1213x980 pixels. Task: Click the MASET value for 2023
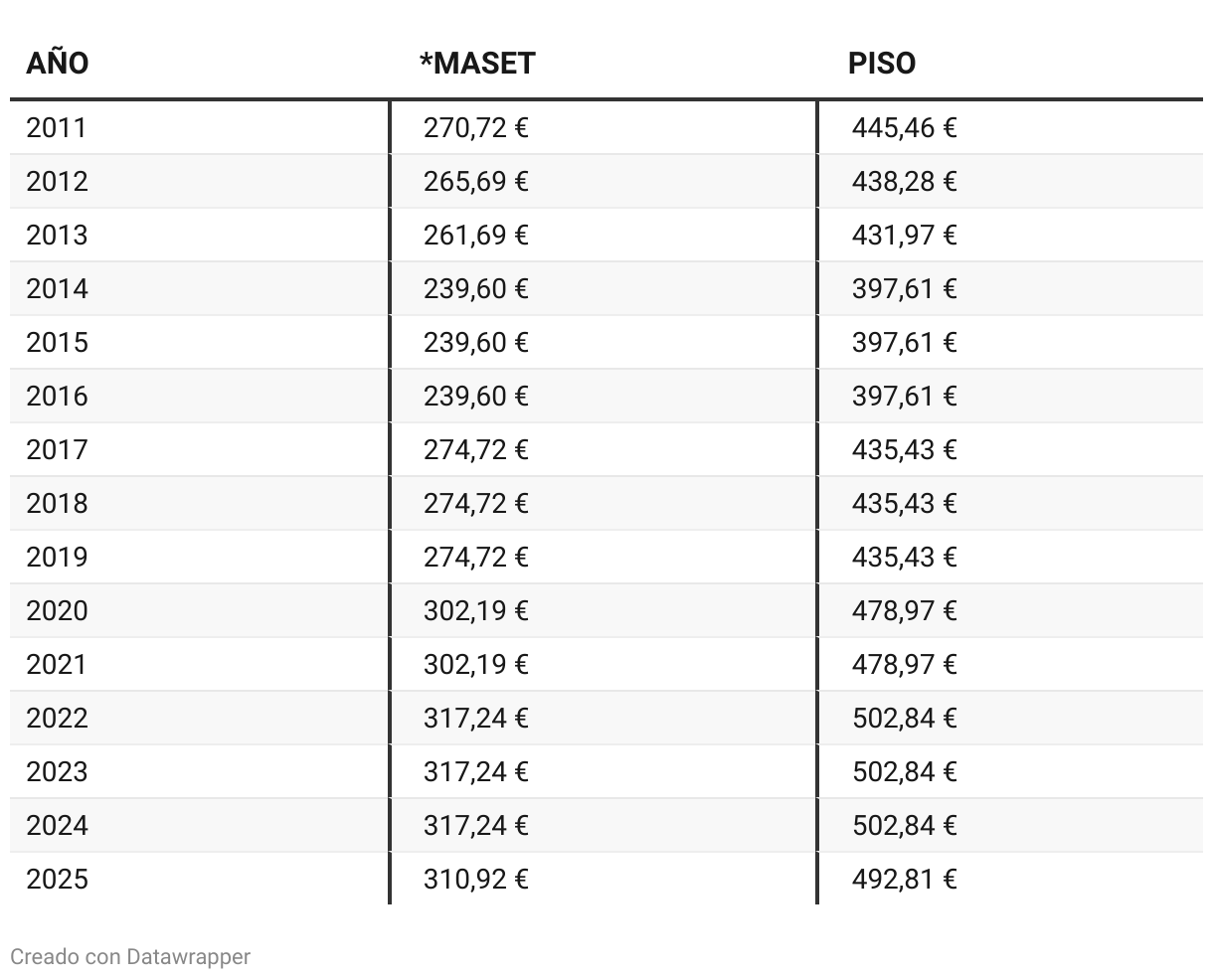[475, 772]
